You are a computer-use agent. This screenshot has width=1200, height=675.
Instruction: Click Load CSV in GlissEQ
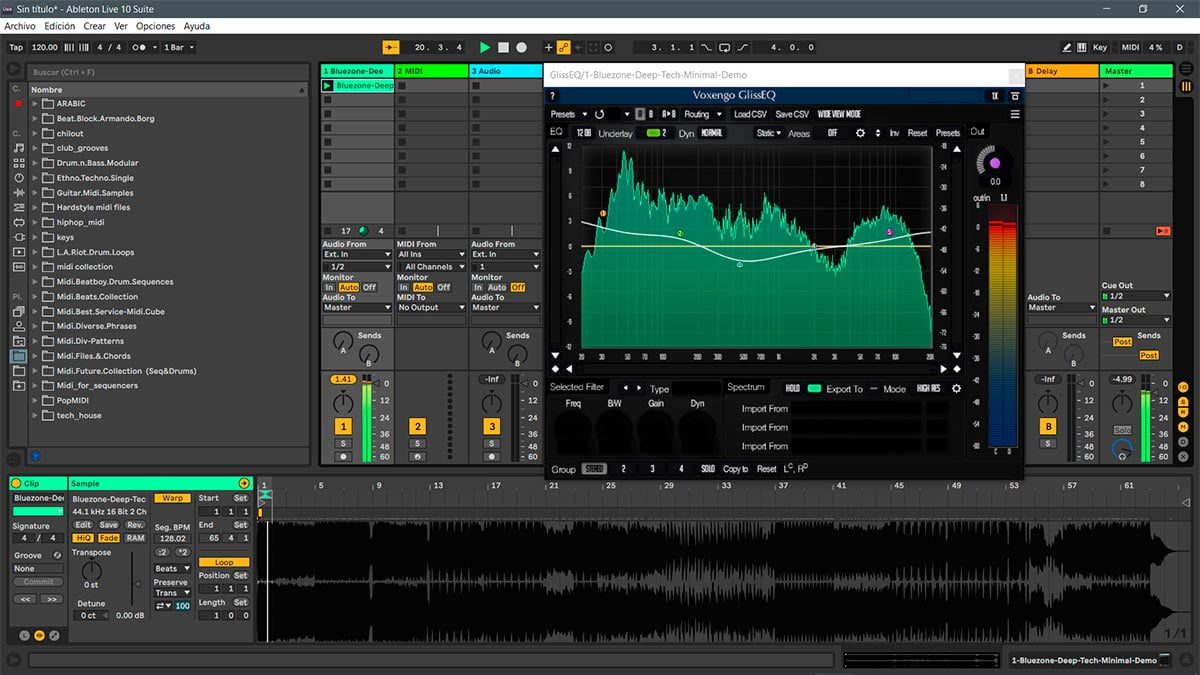pyautogui.click(x=750, y=114)
